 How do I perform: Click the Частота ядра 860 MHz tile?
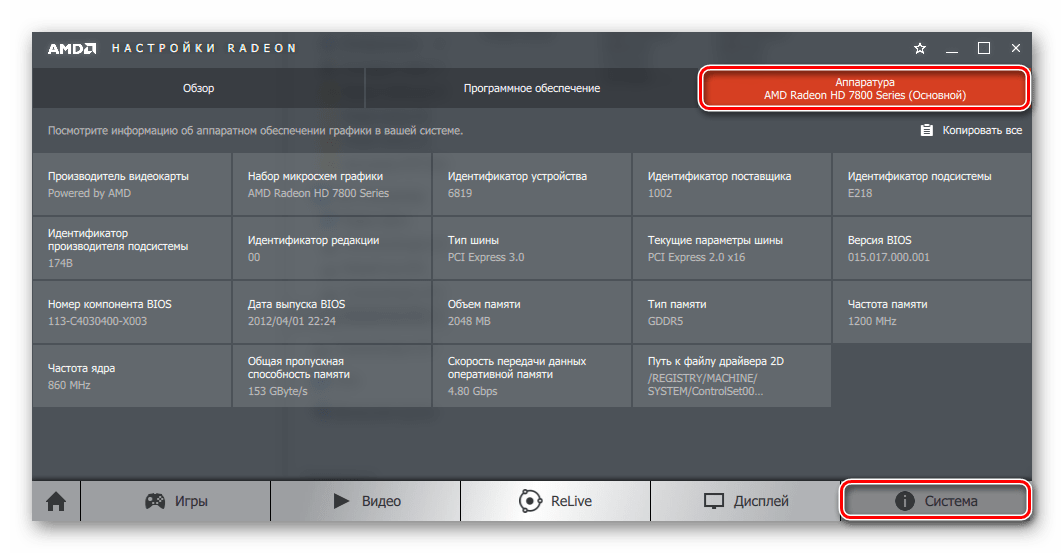pos(132,376)
